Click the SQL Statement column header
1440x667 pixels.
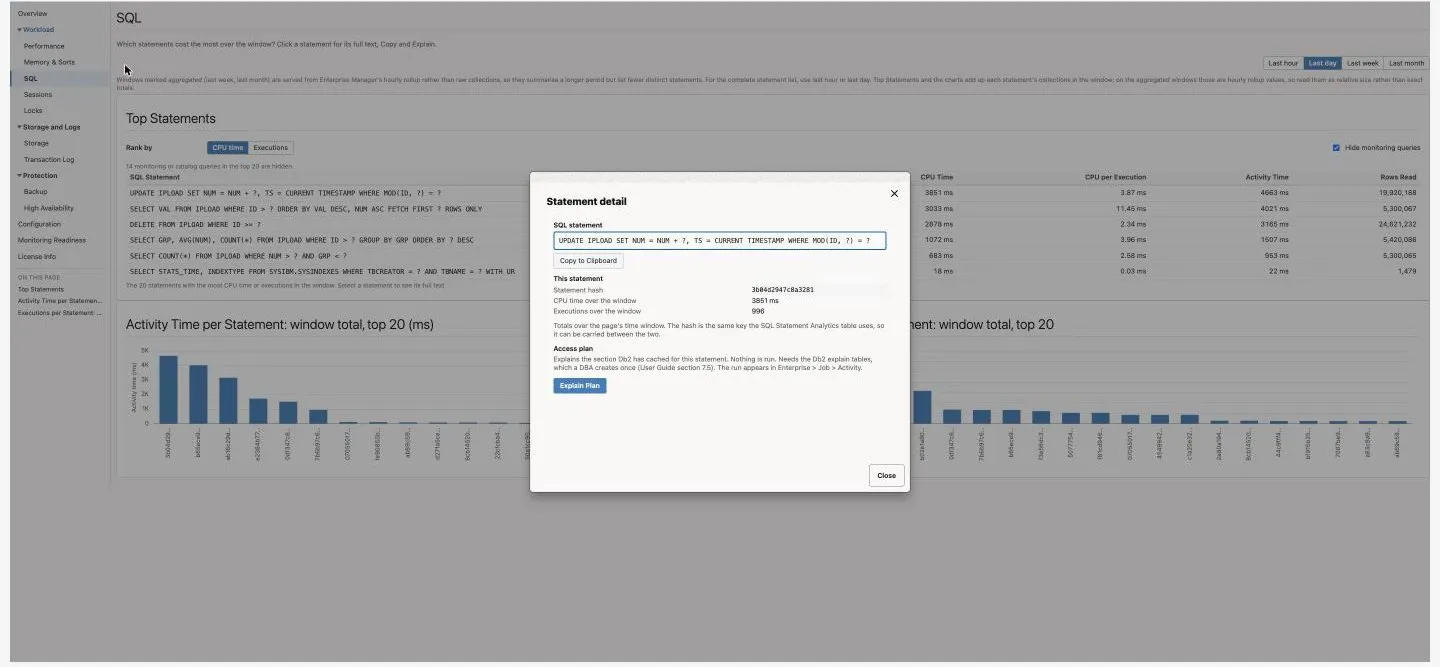tap(155, 177)
